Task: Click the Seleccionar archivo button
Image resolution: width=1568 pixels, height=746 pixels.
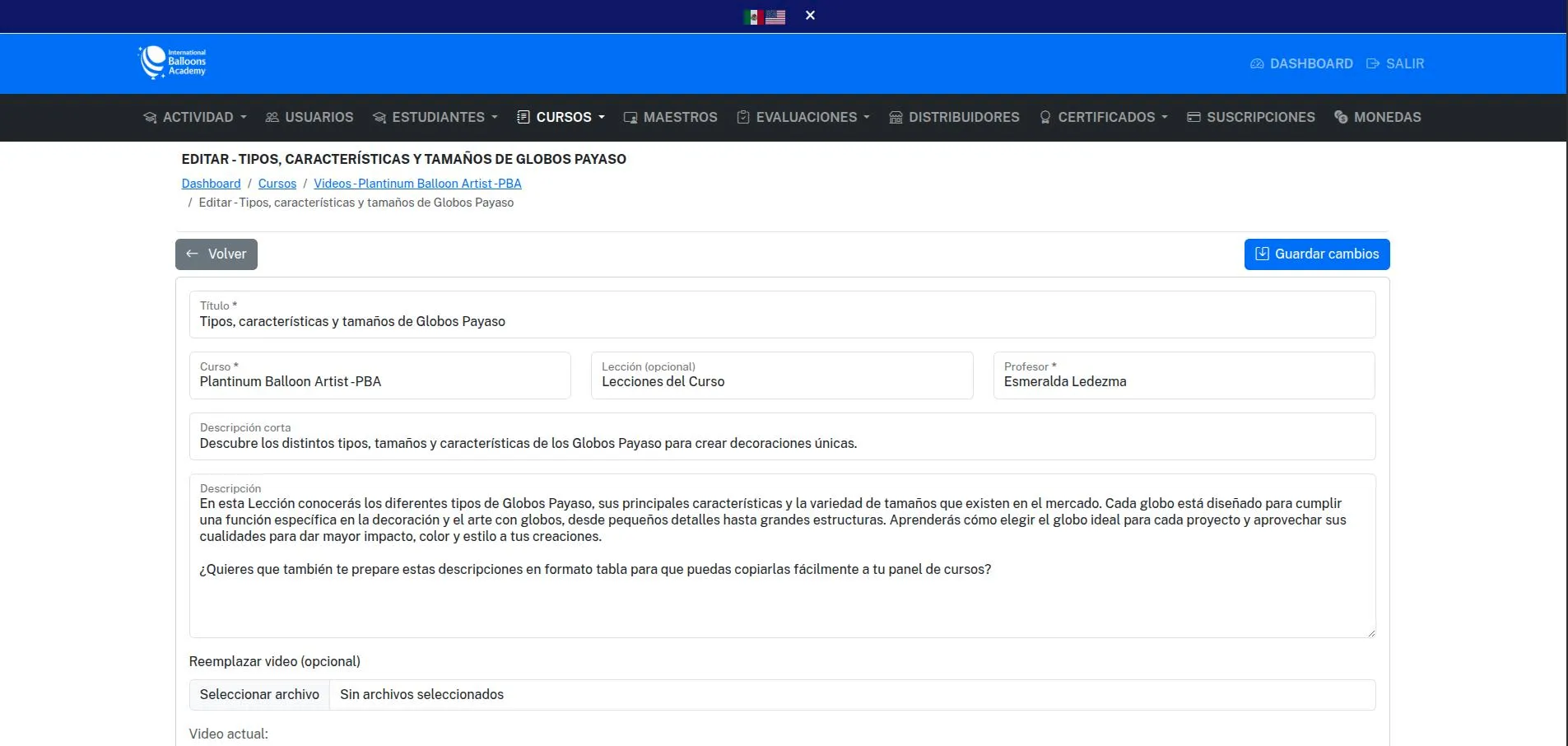Action: [x=259, y=695]
